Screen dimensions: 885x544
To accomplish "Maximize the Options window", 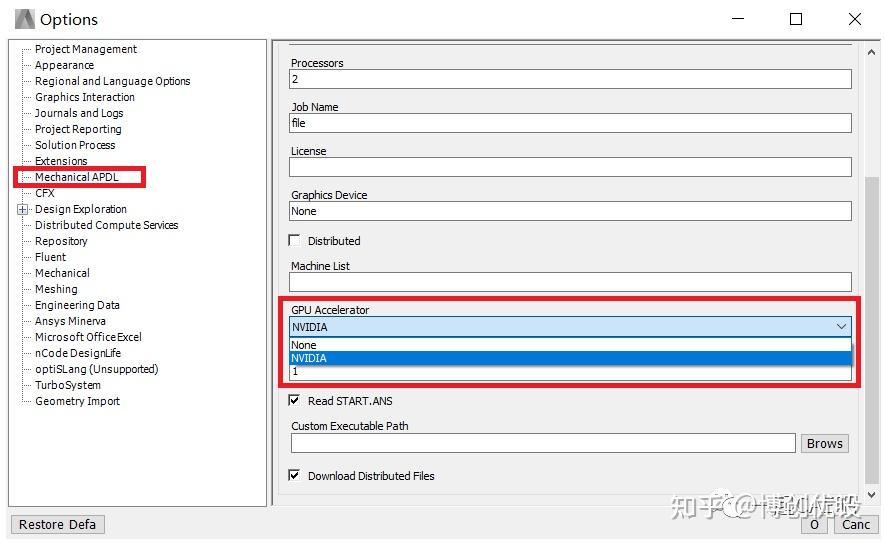I will pyautogui.click(x=796, y=19).
